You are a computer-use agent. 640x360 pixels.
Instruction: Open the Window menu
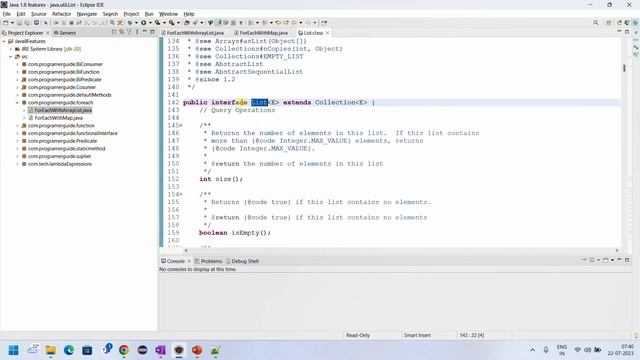coord(168,14)
